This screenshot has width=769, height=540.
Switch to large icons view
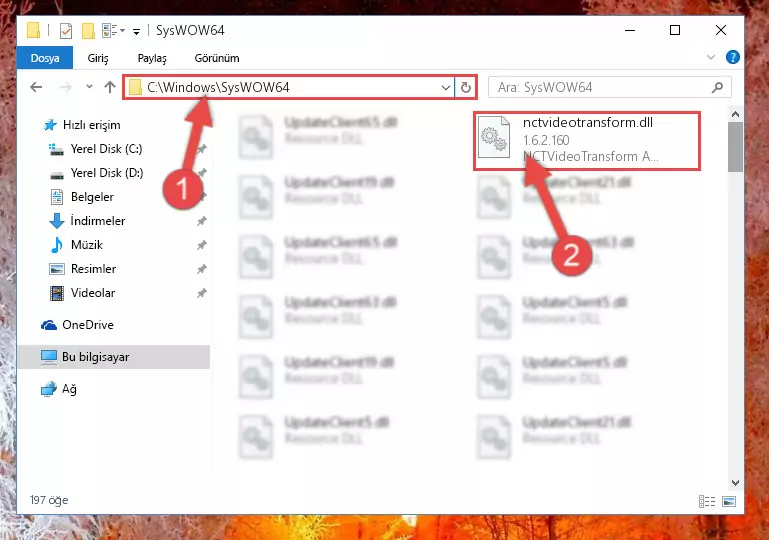tap(729, 501)
